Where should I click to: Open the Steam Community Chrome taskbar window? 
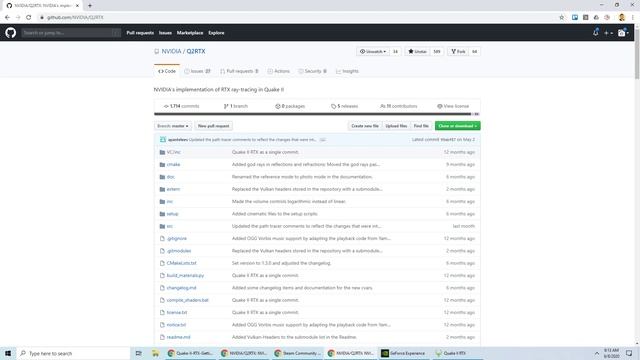coord(297,353)
